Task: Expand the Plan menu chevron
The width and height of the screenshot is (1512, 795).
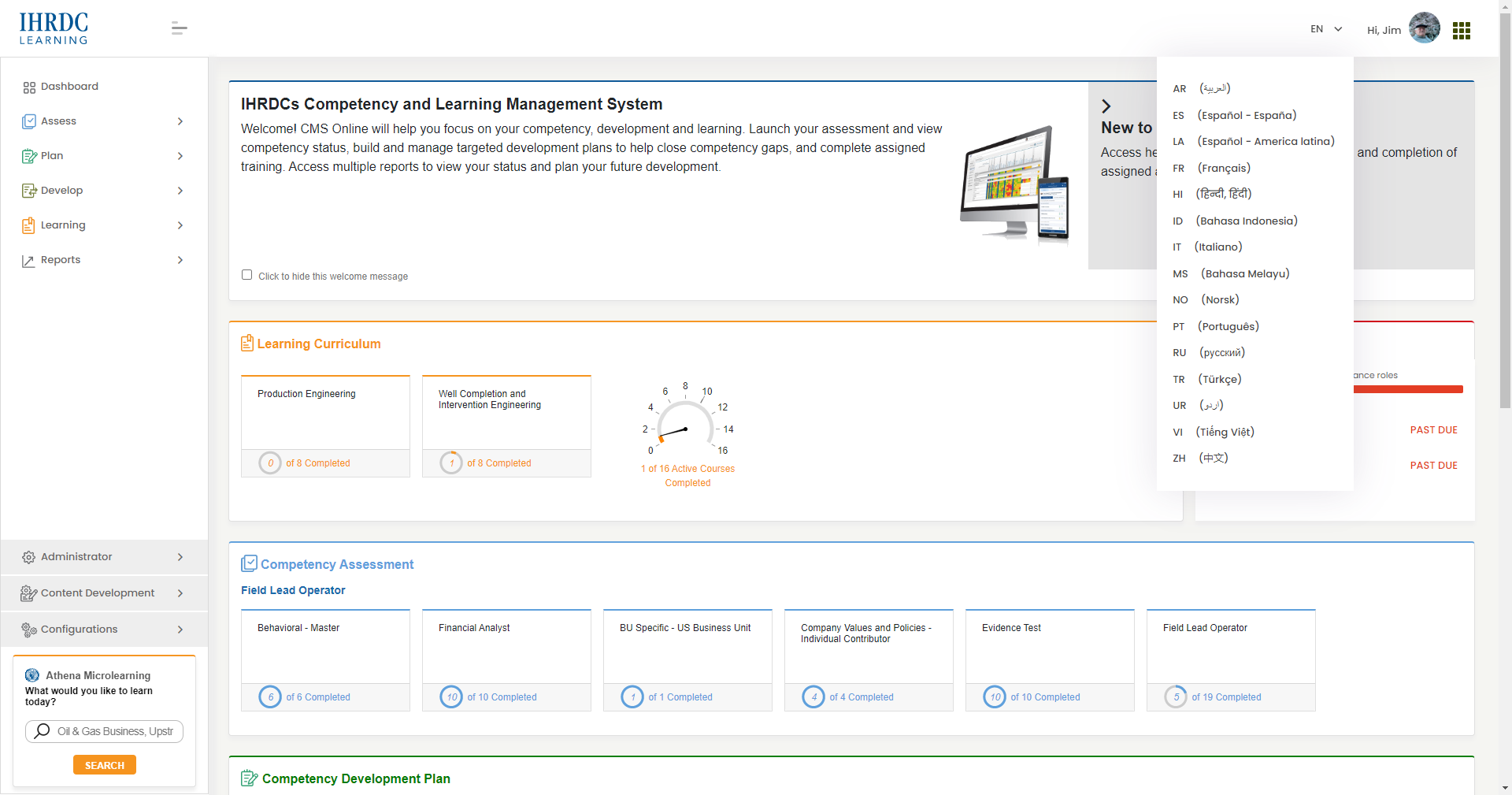Action: (180, 156)
